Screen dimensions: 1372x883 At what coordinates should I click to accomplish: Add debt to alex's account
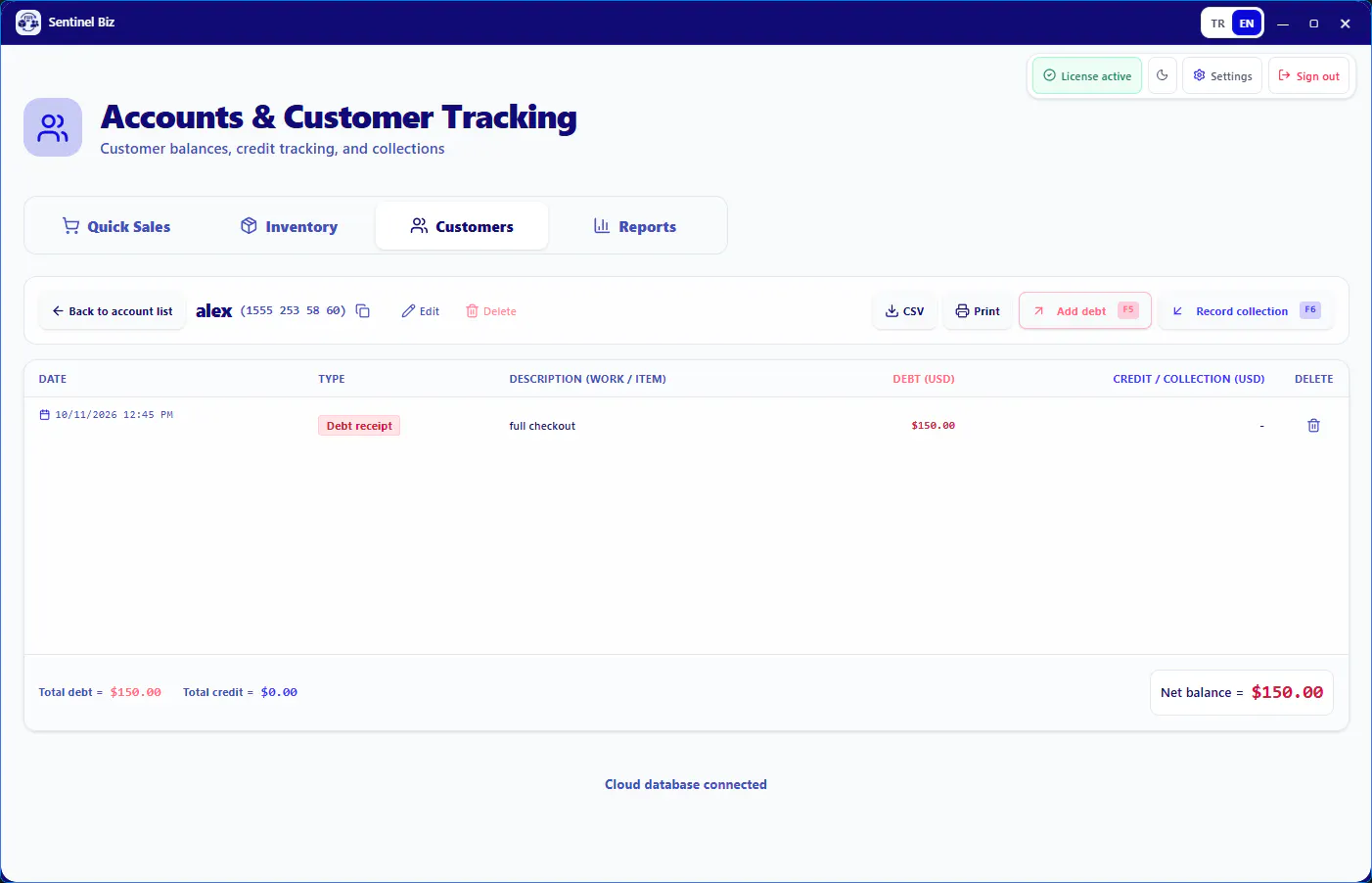click(x=1085, y=311)
